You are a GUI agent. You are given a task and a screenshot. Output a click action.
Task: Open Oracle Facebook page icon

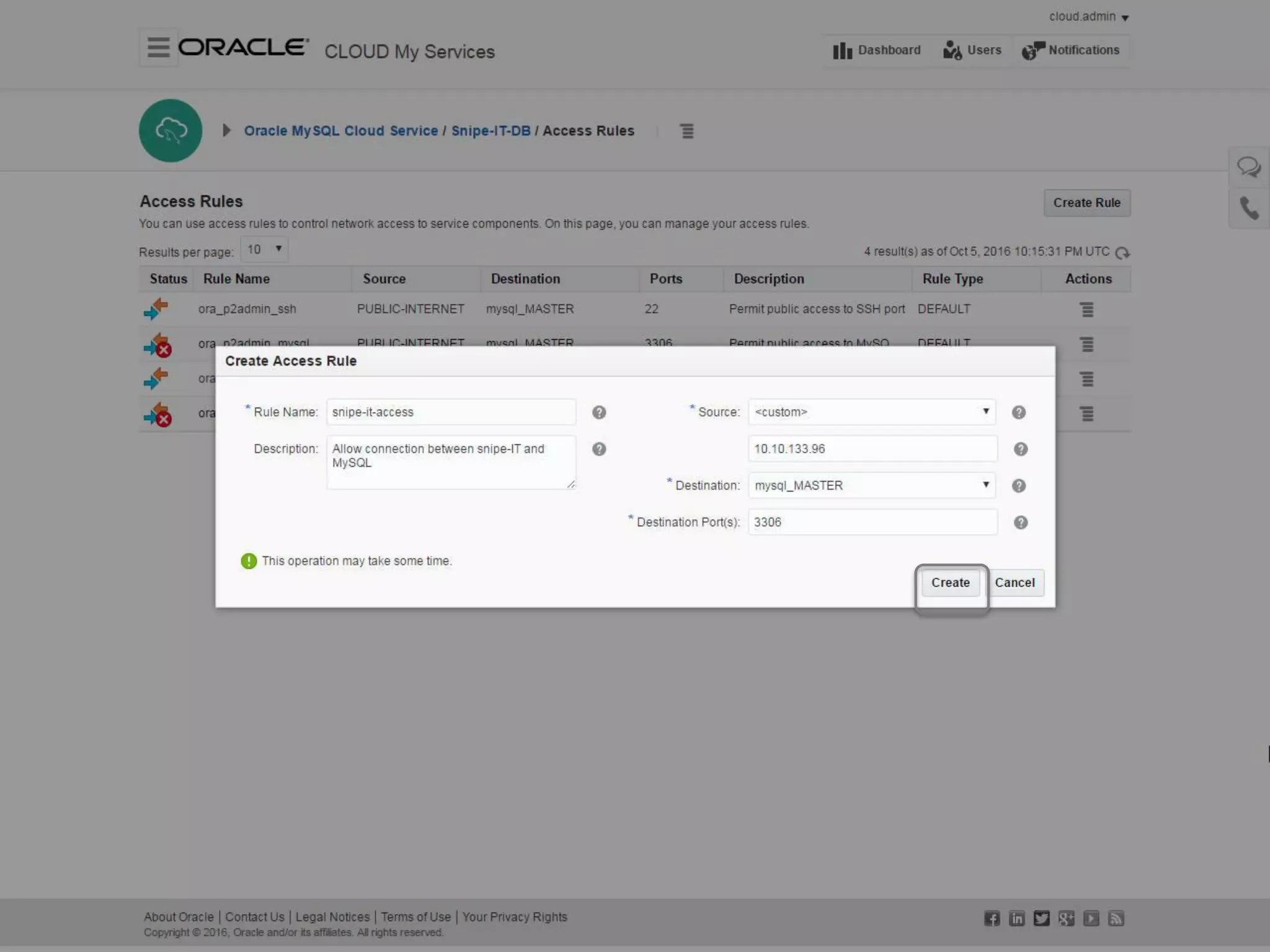(x=992, y=919)
